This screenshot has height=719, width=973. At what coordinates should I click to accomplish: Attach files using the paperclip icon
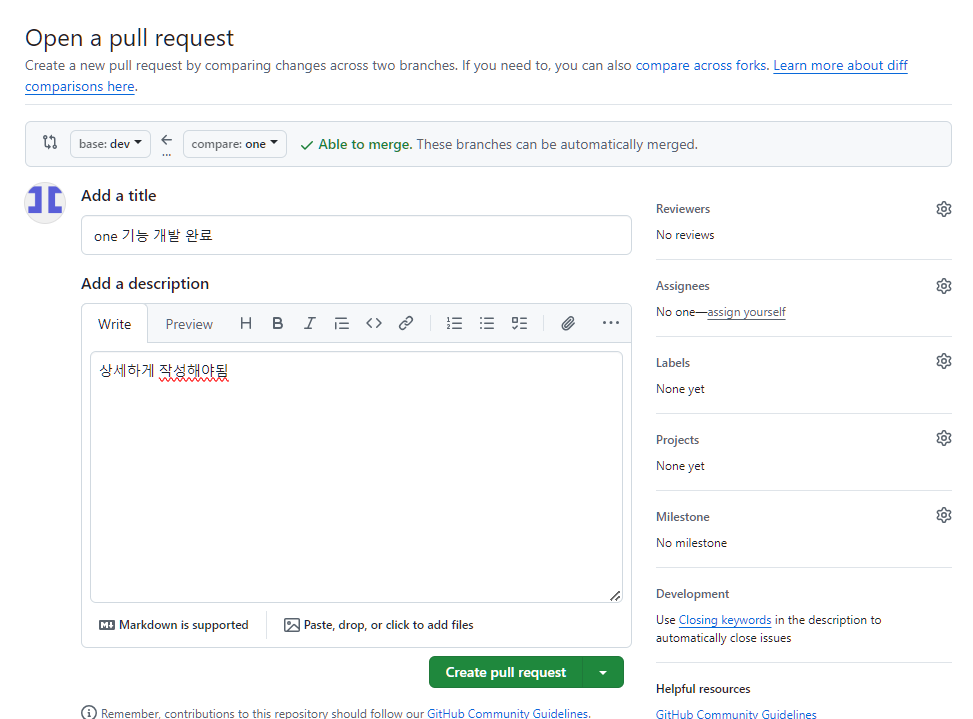[568, 323]
